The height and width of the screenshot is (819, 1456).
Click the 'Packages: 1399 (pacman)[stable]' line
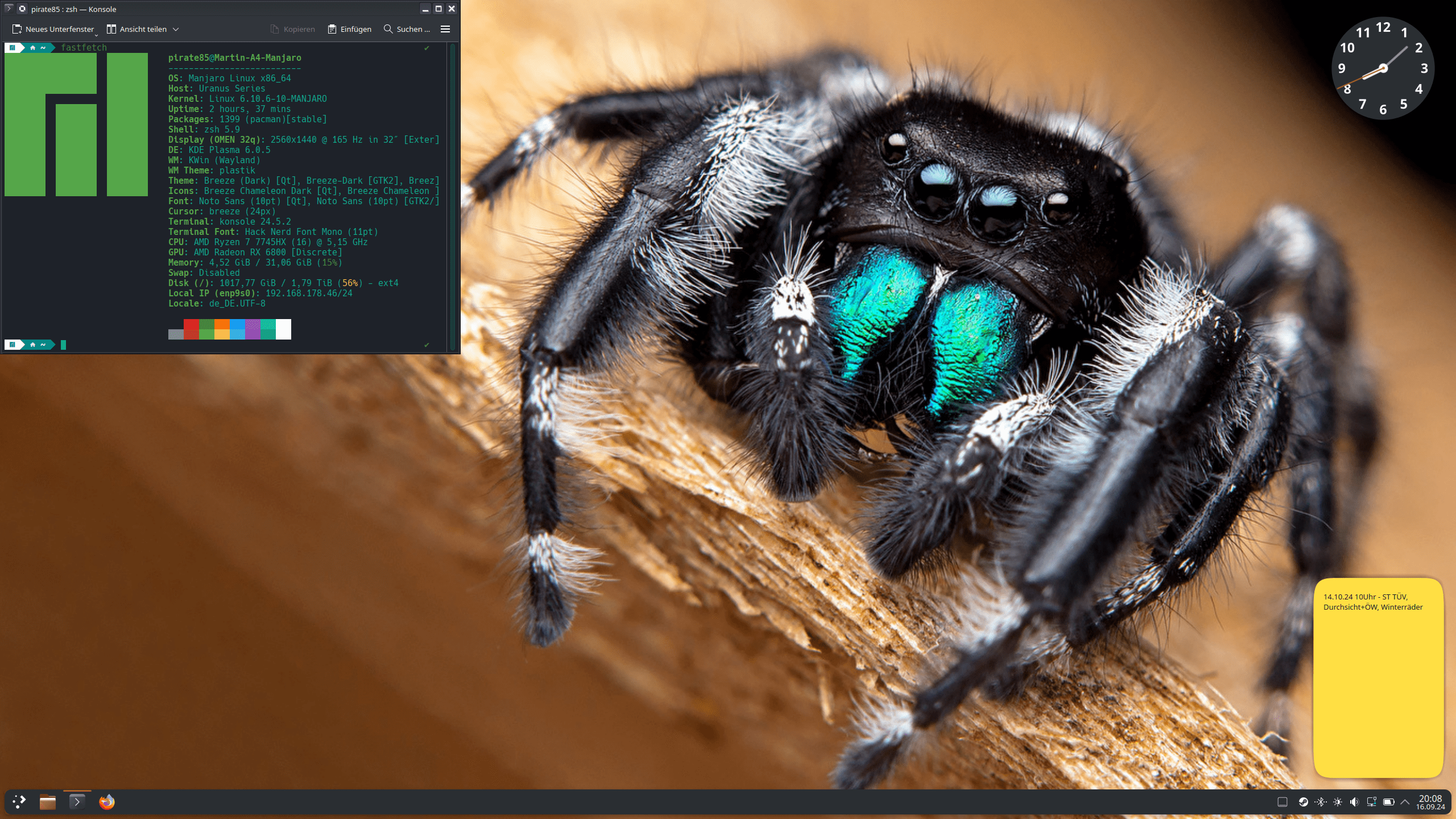pyautogui.click(x=247, y=119)
